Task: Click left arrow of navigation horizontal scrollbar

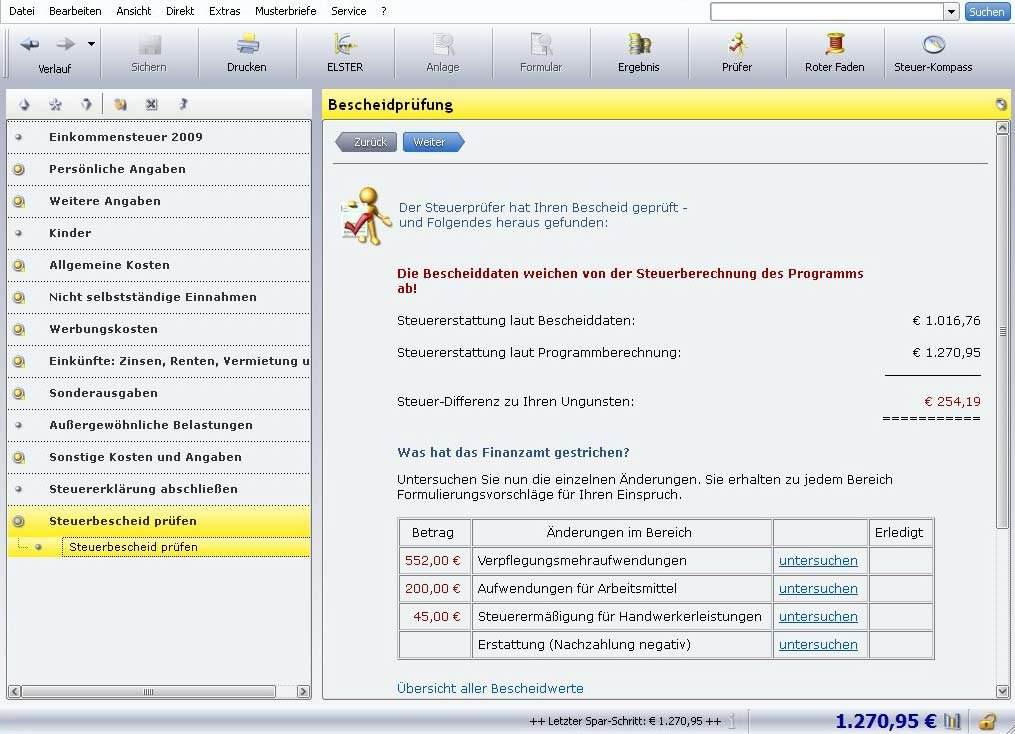Action: pyautogui.click(x=14, y=691)
